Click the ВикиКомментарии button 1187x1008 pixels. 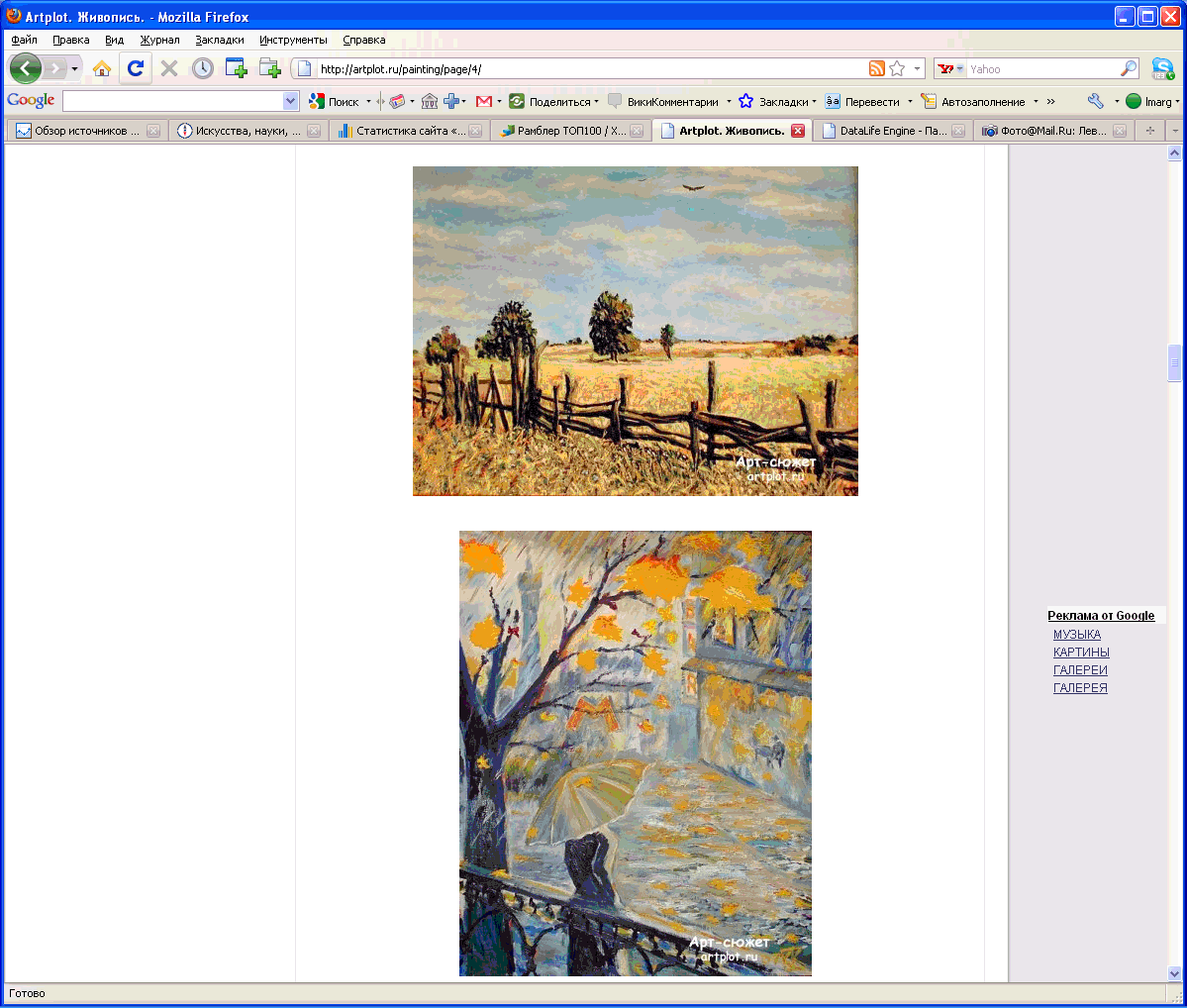point(664,101)
